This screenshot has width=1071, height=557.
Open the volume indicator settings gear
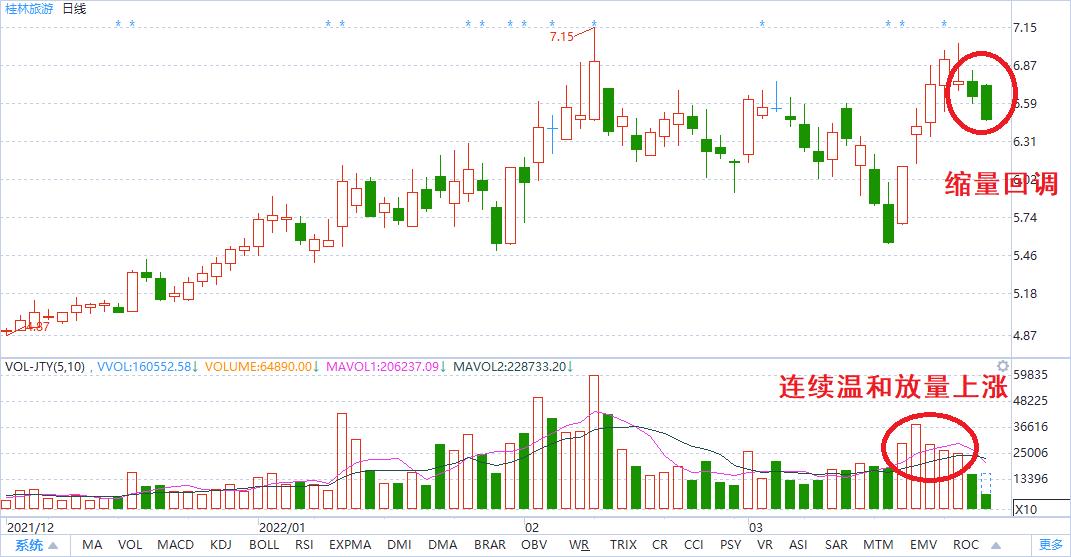[x=1002, y=366]
